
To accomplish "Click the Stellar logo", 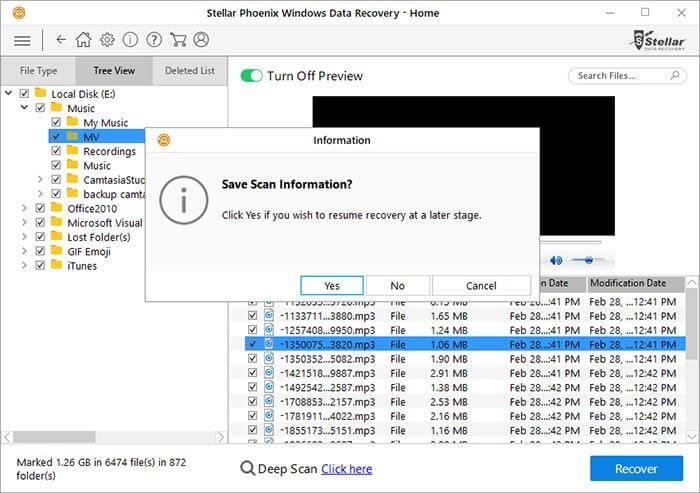I will [x=657, y=41].
